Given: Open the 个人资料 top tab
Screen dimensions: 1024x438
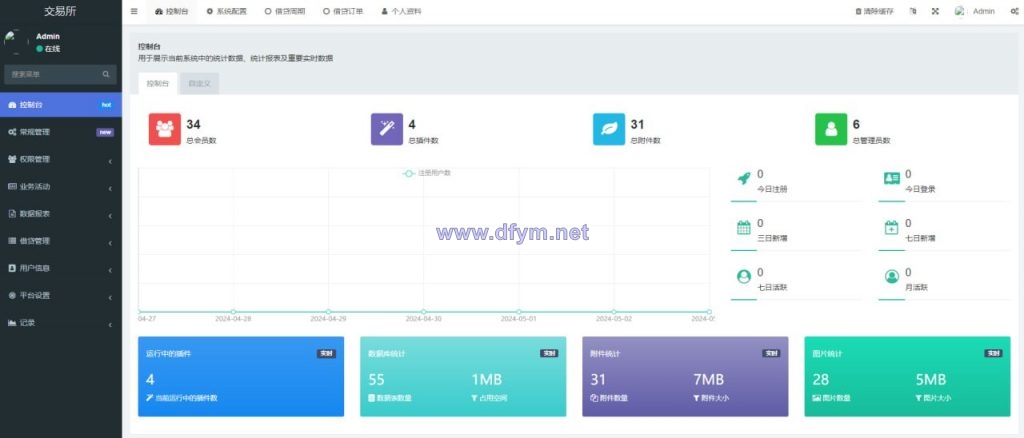Looking at the screenshot, I should pyautogui.click(x=401, y=11).
